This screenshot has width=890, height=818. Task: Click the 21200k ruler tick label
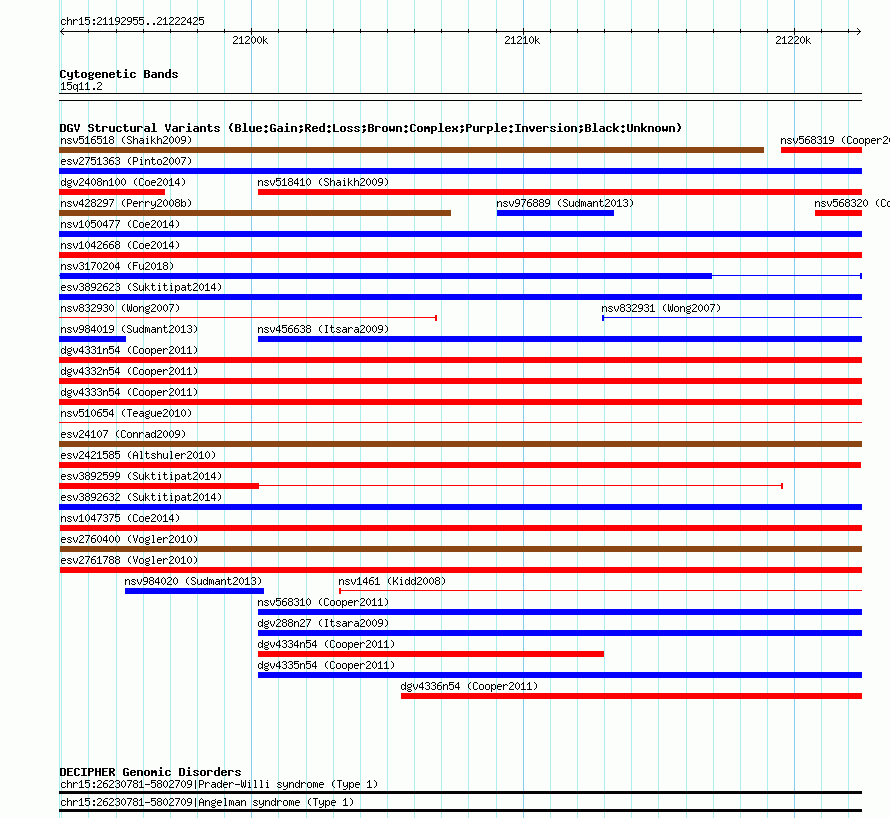pos(250,41)
